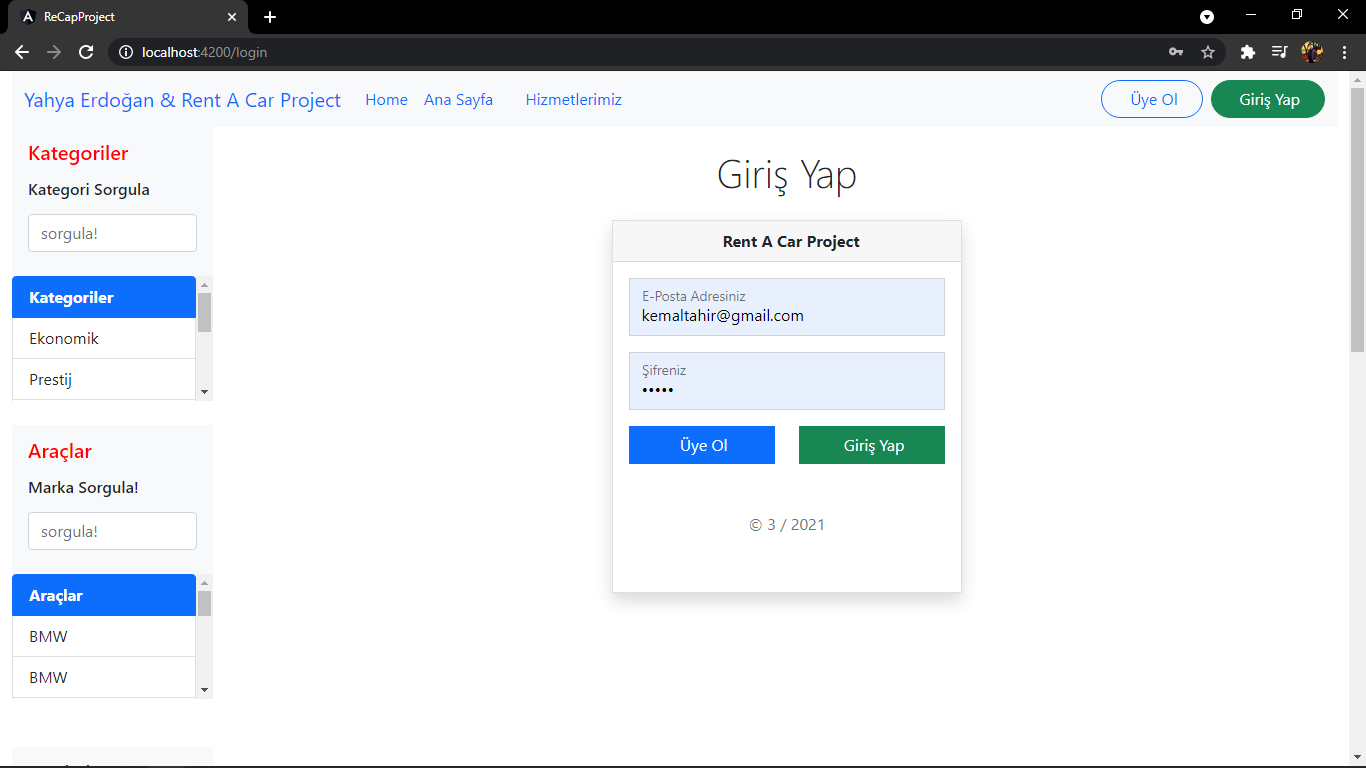Navigate to Hizmetlerimiz
The height and width of the screenshot is (768, 1366).
[573, 99]
